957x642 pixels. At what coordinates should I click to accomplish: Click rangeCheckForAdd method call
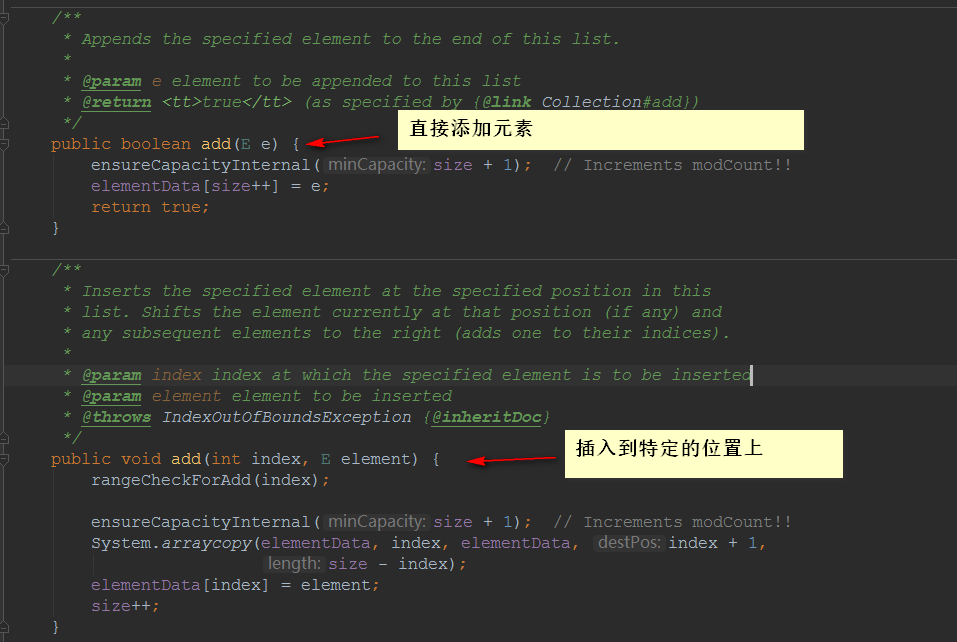(171, 480)
